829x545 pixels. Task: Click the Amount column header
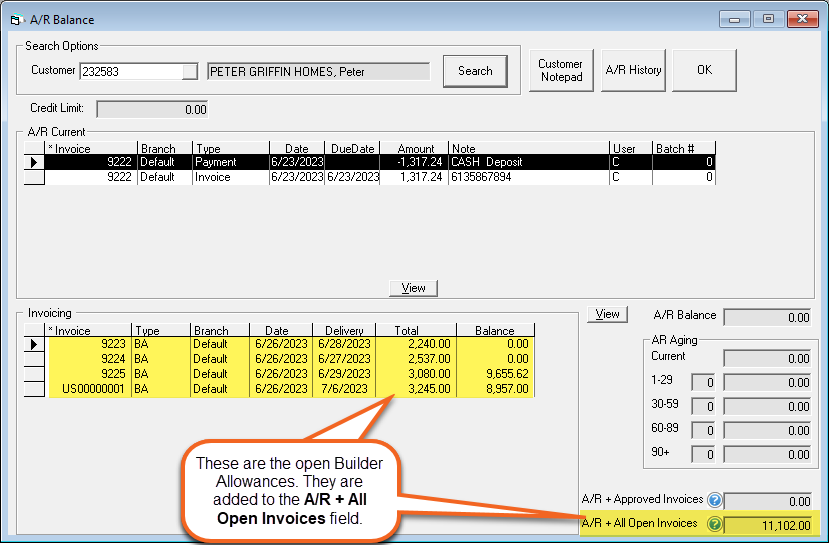click(x=414, y=148)
